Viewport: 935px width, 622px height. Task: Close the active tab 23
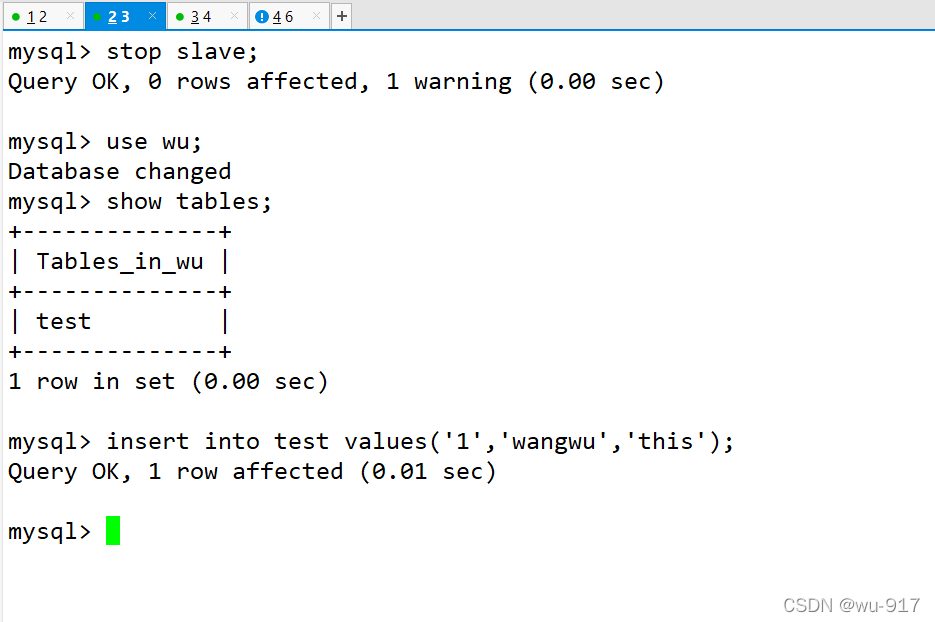point(150,15)
